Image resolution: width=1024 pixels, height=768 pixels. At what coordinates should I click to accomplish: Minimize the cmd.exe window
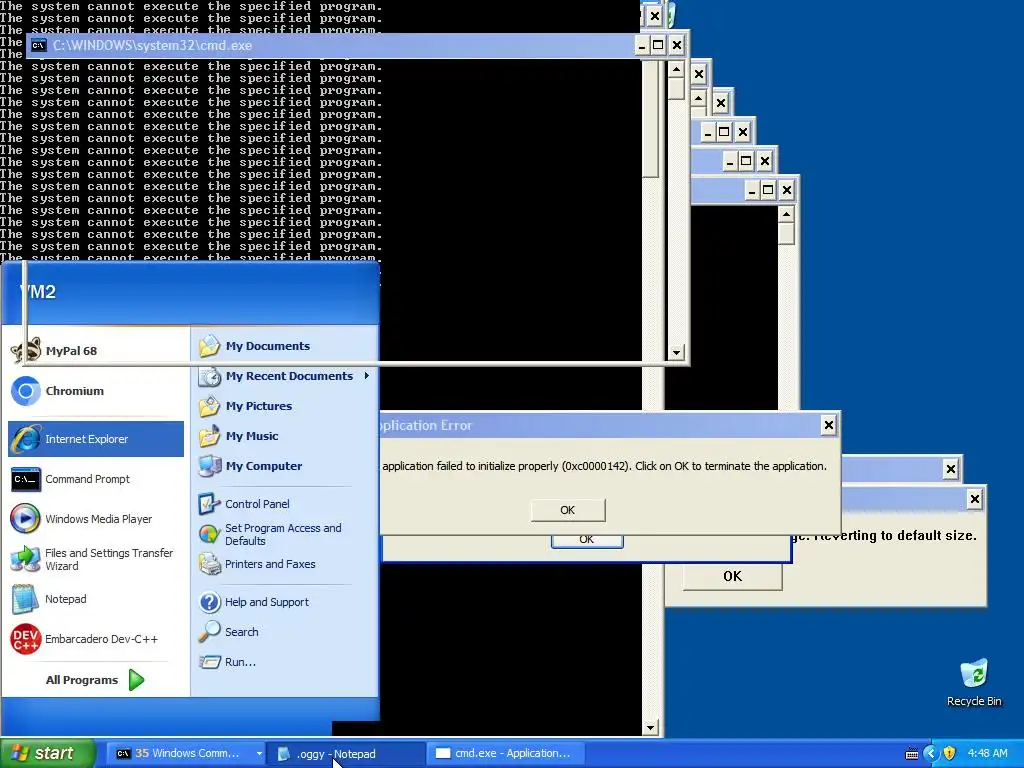pyautogui.click(x=641, y=45)
